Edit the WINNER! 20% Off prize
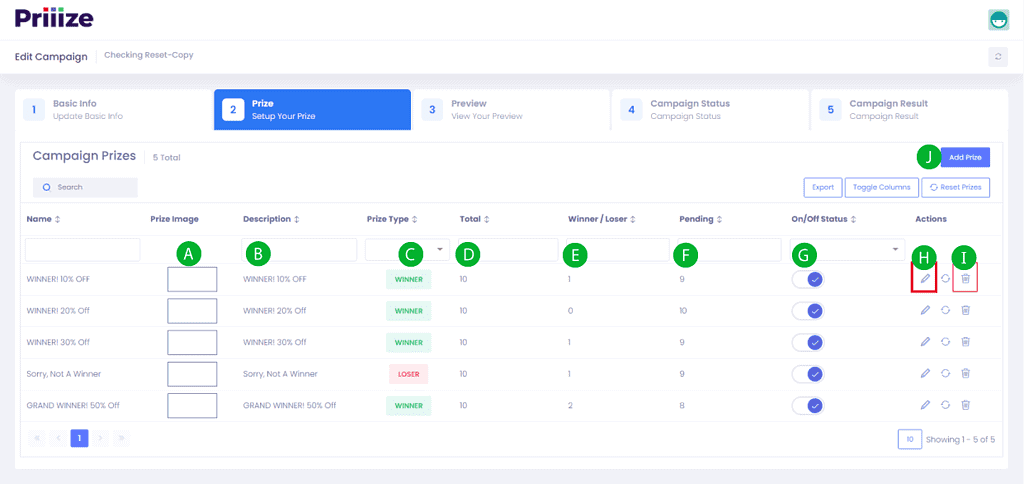The height and width of the screenshot is (484, 1024). [925, 310]
